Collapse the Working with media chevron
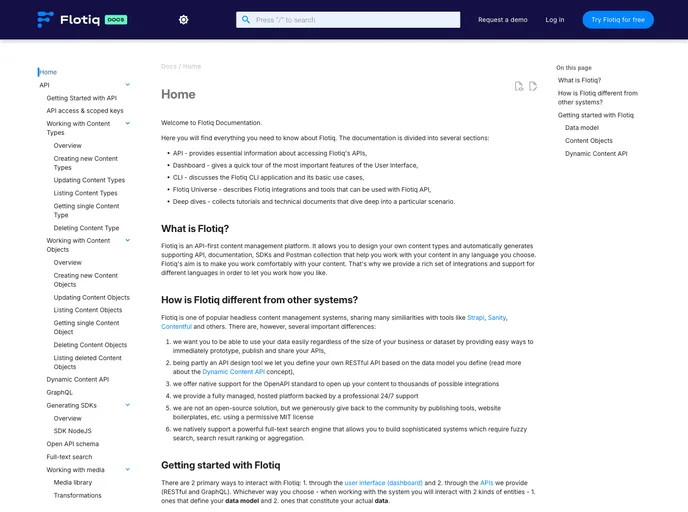Image resolution: width=688 pixels, height=512 pixels. (128, 469)
